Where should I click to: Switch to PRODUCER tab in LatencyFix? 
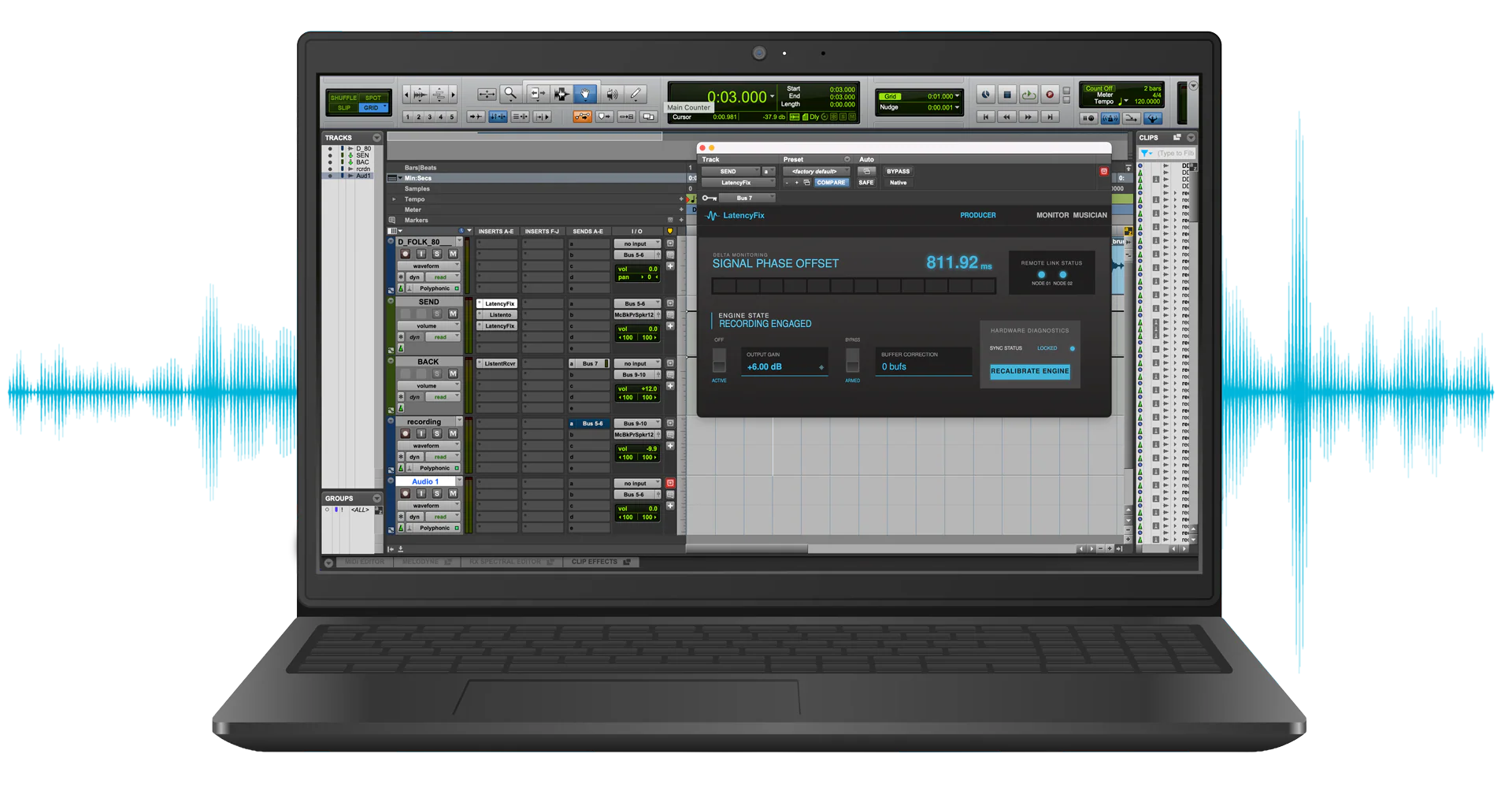(x=977, y=215)
